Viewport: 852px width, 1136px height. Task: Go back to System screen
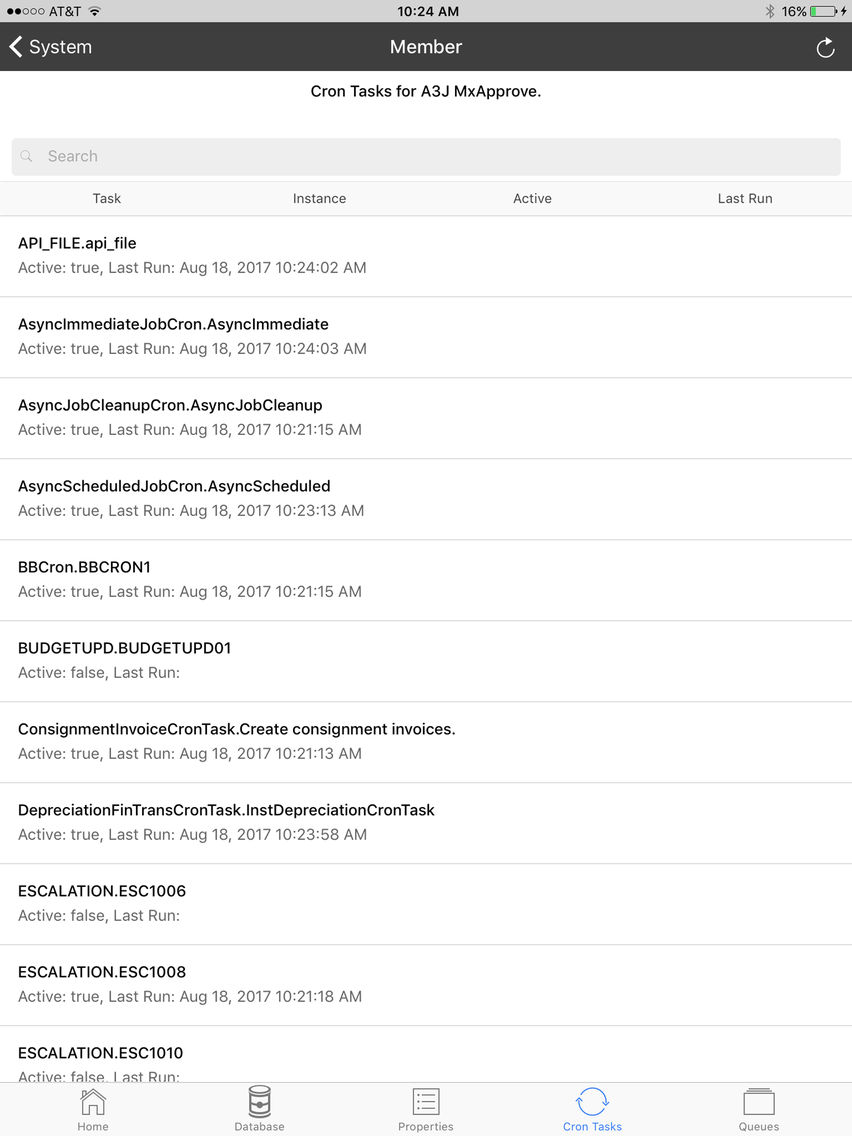coord(51,47)
